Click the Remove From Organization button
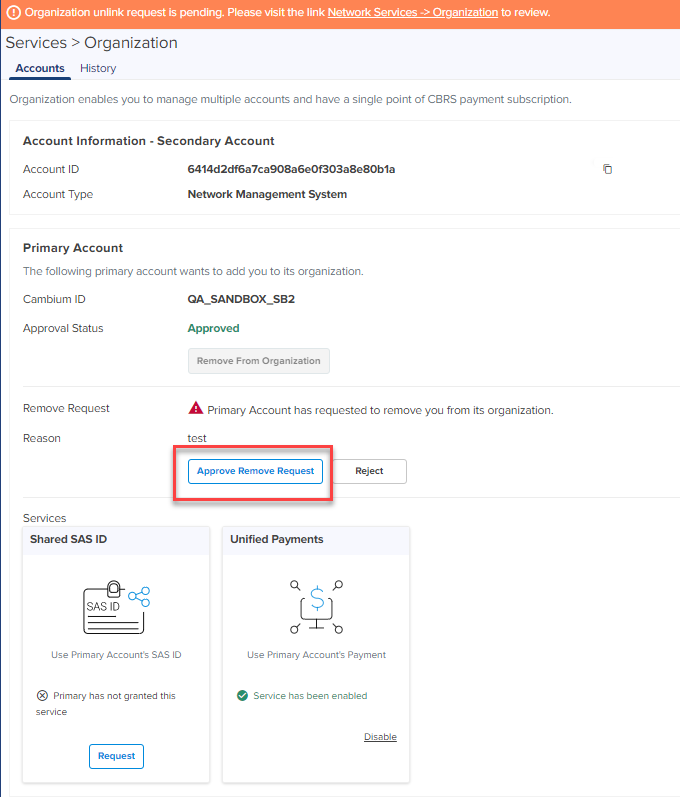This screenshot has width=680, height=797. (x=258, y=361)
